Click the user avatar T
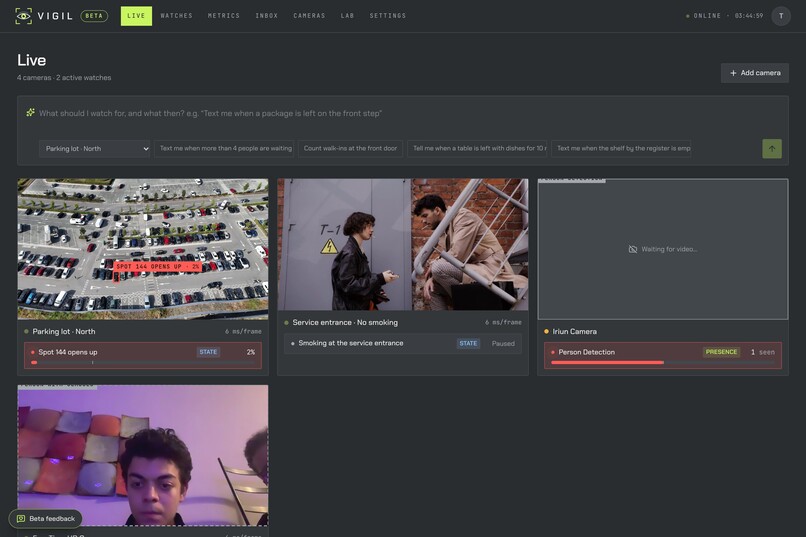The height and width of the screenshot is (537, 806). coord(781,16)
